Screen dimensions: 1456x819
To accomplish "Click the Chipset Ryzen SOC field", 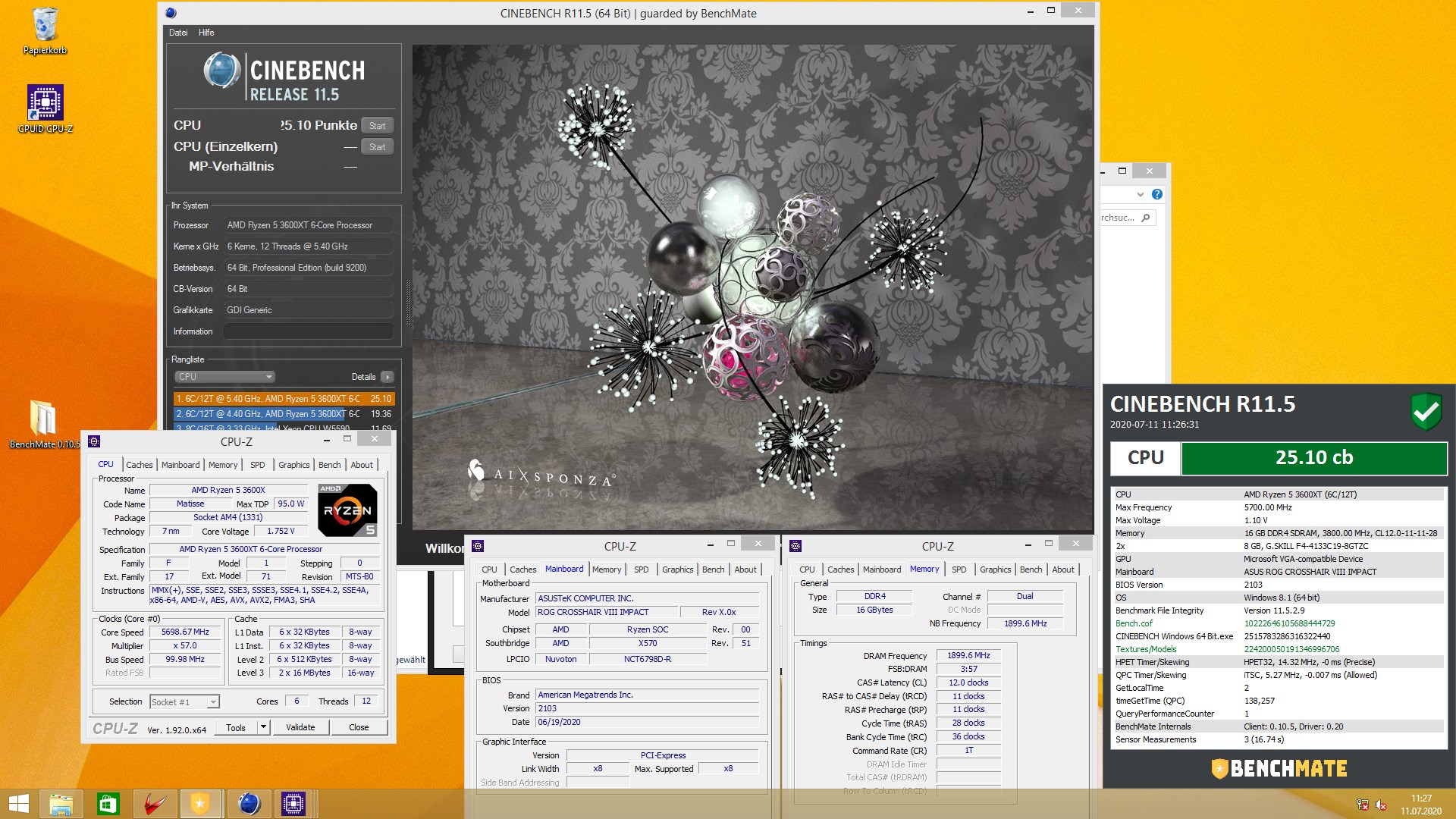I will point(648,629).
